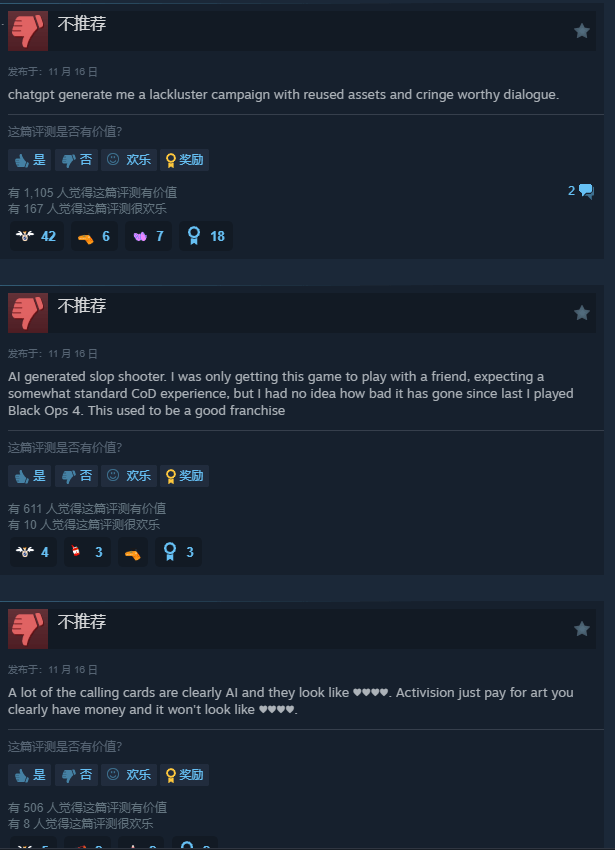Give 奖励 award to the AI slop review
The width and height of the screenshot is (615, 850).
click(184, 476)
